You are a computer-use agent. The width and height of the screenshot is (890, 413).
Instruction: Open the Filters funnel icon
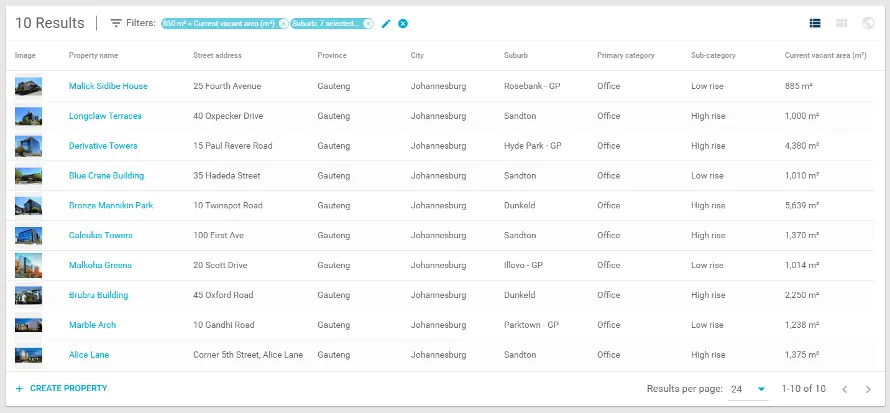coord(116,23)
